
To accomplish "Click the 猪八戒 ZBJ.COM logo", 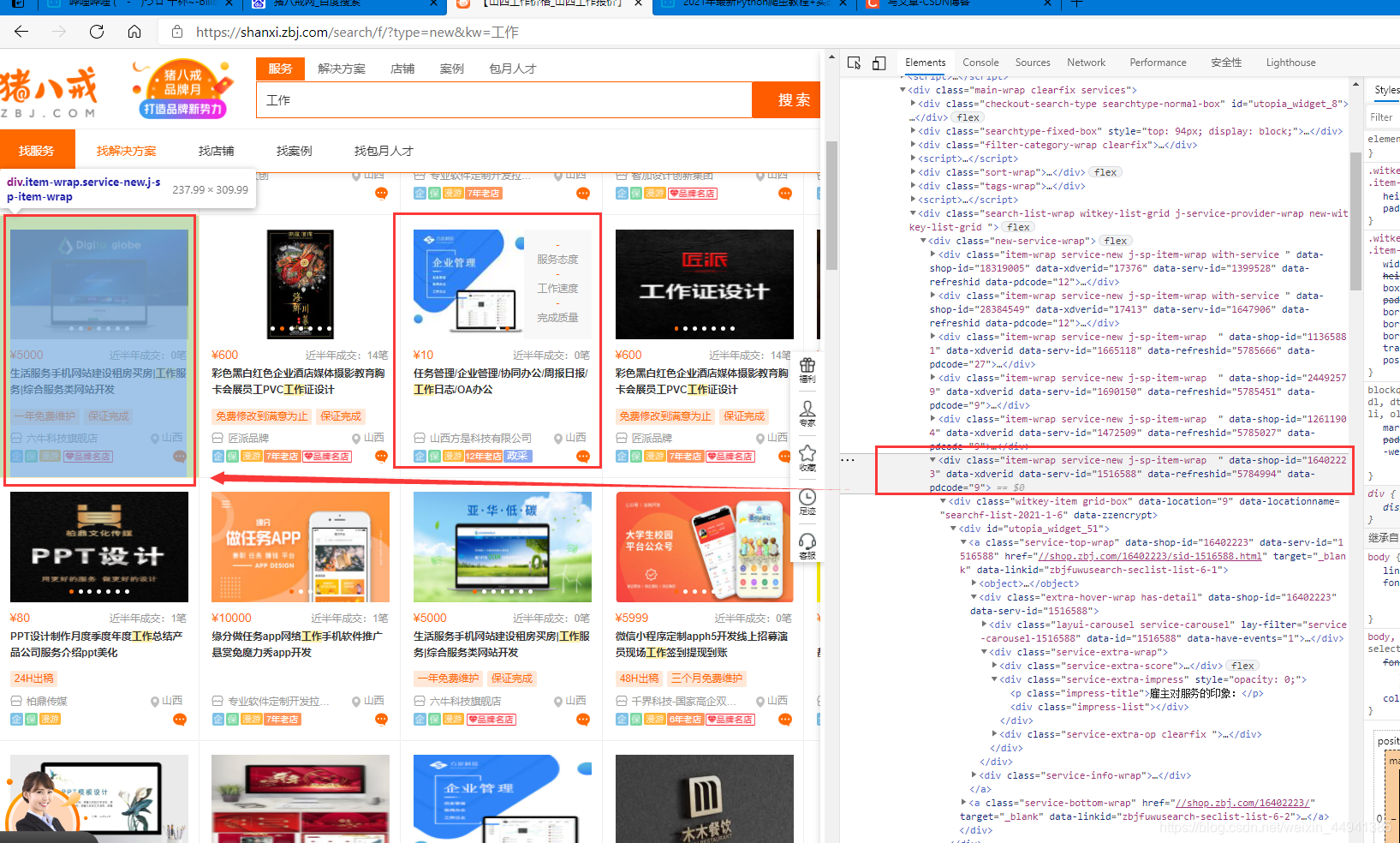I will click(x=49, y=93).
